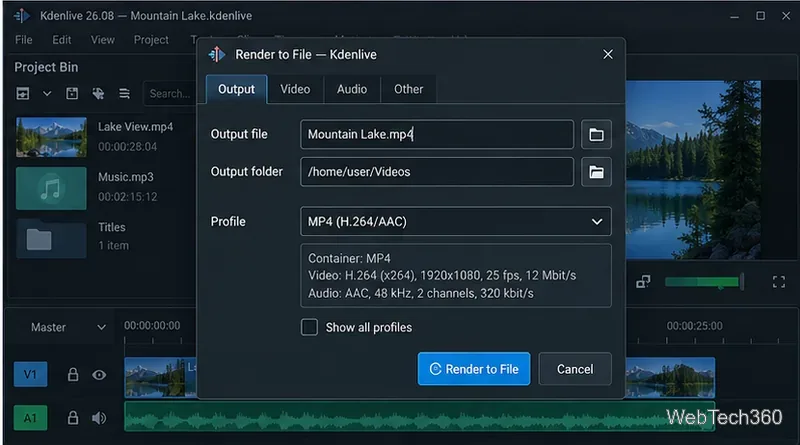
Task: Open the View menu
Action: (103, 40)
